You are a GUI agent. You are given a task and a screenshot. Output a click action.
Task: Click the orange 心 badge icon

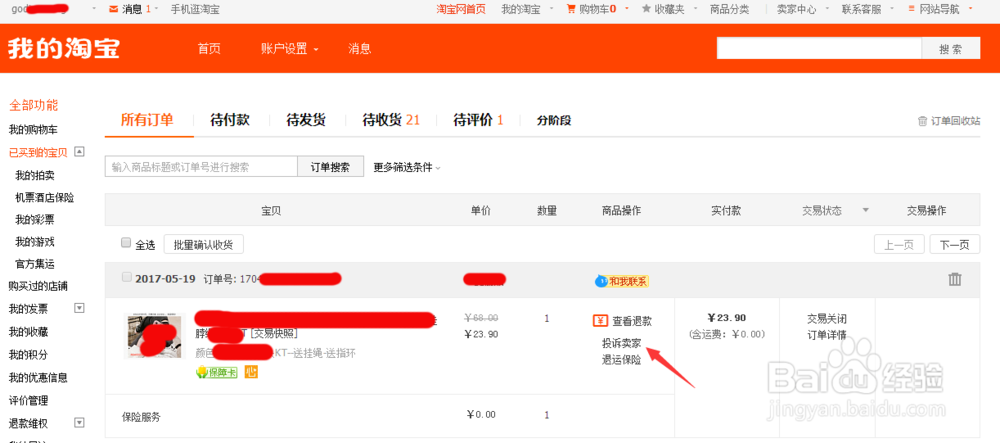(x=251, y=371)
